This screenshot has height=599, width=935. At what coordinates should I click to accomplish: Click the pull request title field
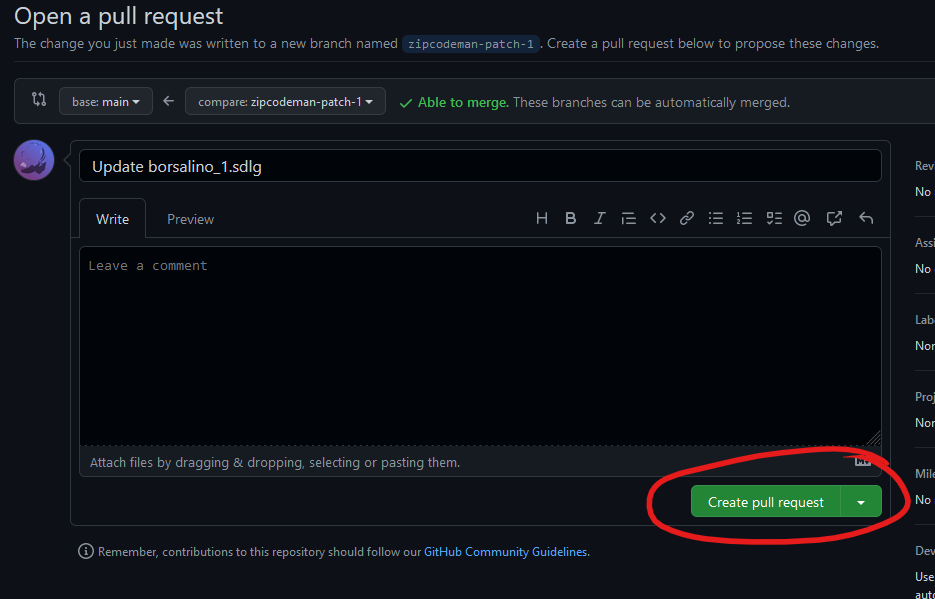(x=480, y=166)
